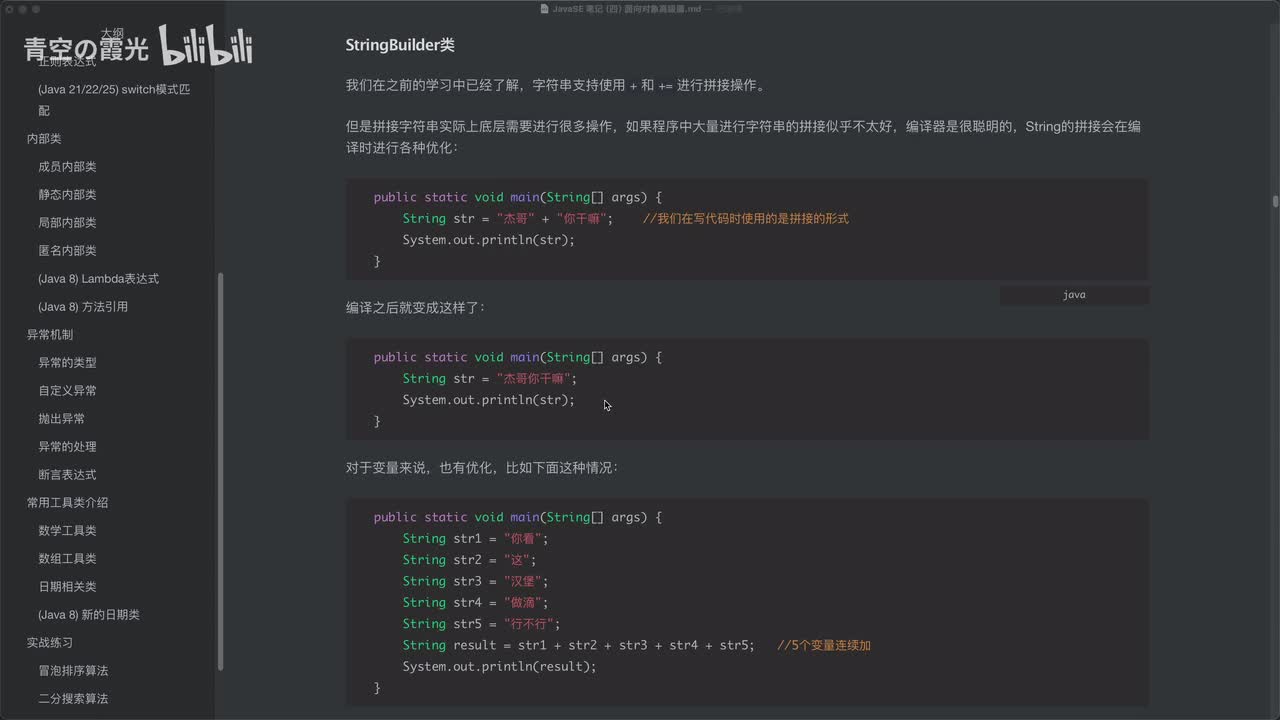Click paragraph starting 但是拼接字符串实际上底层

pyautogui.click(x=742, y=137)
